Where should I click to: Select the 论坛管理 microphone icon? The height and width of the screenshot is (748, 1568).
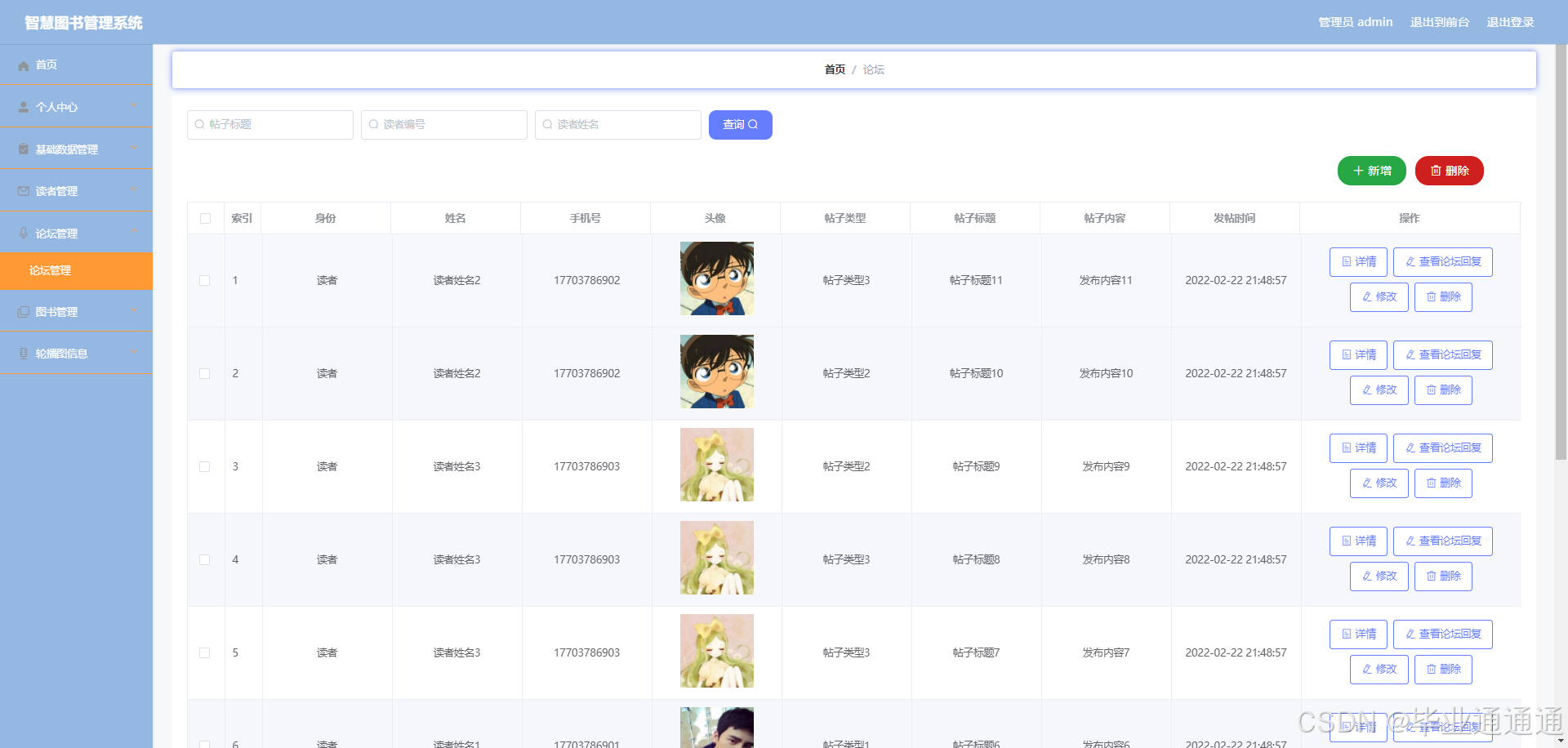(x=22, y=233)
